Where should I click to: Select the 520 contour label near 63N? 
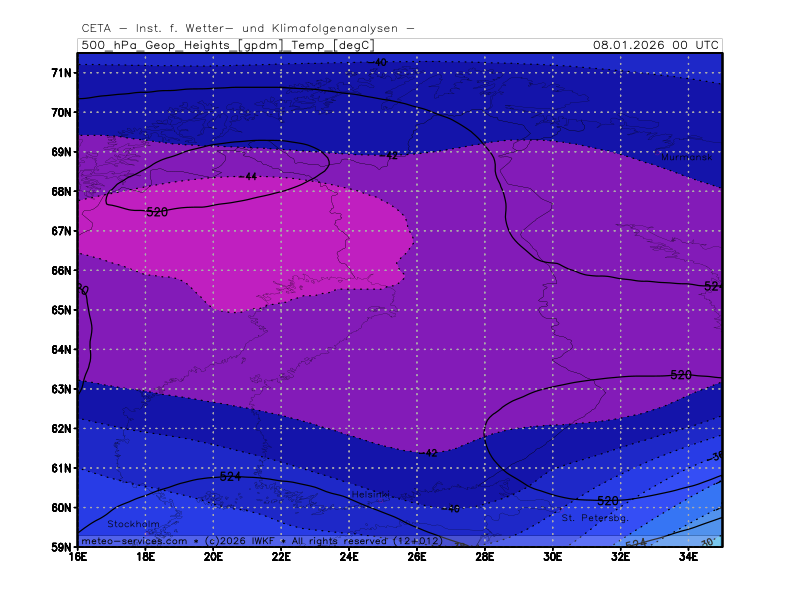[x=681, y=375]
